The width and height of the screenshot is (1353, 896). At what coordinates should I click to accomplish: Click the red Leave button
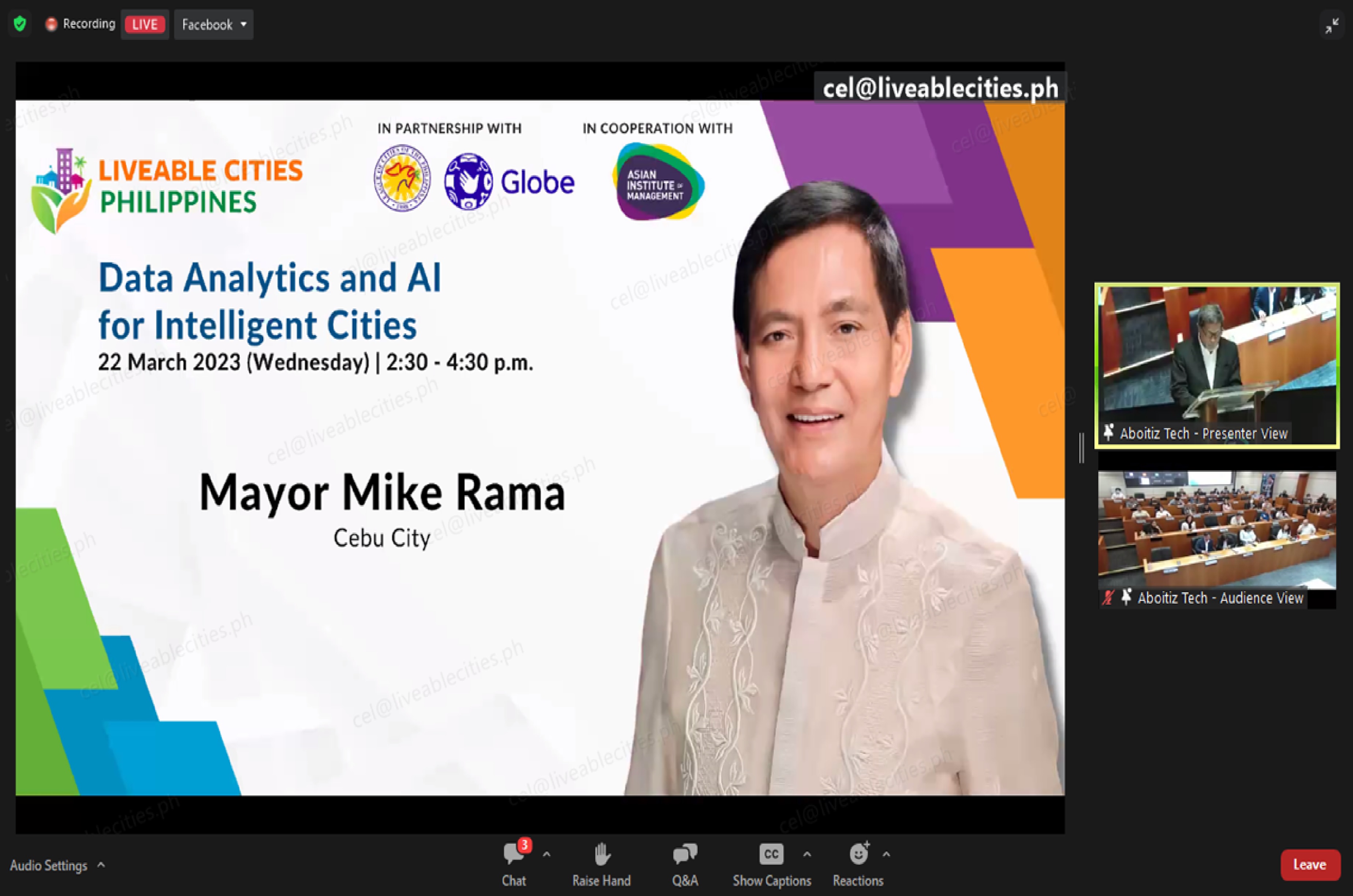tap(1309, 865)
